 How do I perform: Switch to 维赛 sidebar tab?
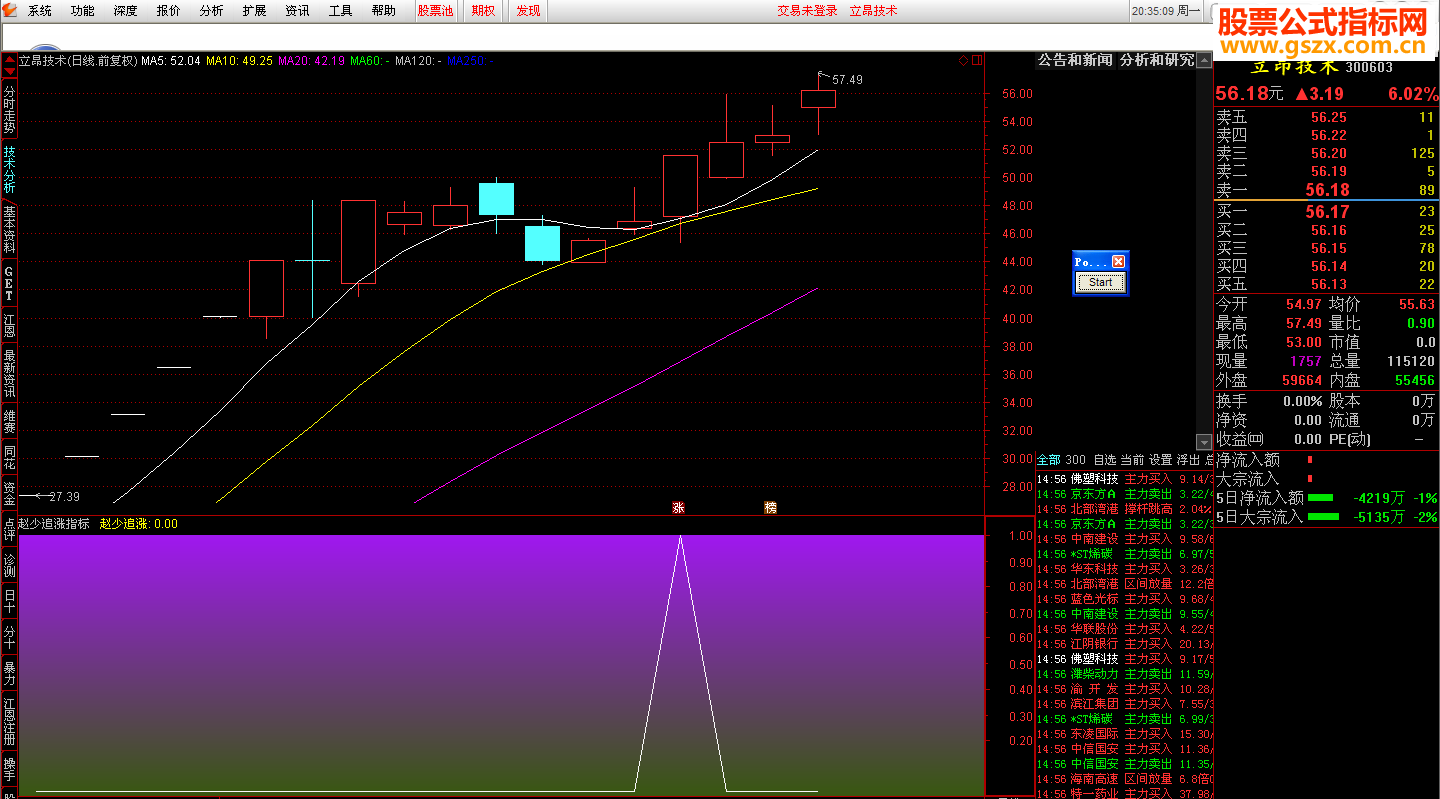pyautogui.click(x=9, y=421)
